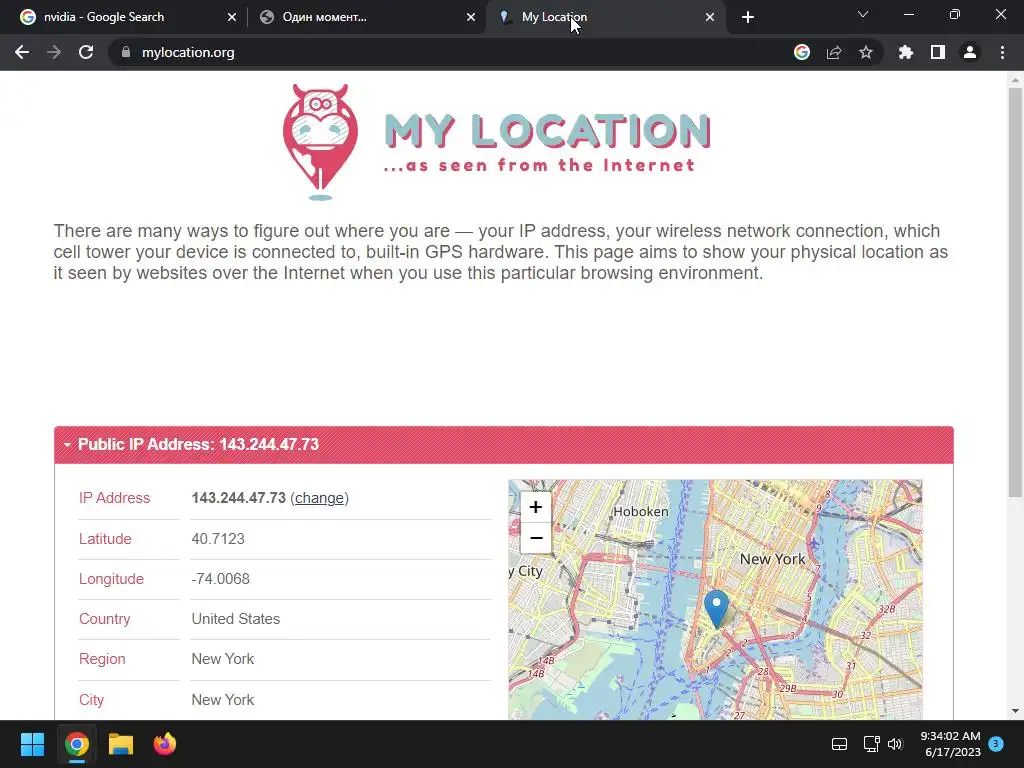1024x768 pixels.
Task: Close the nvidia - Google Search tab
Action: click(x=232, y=17)
